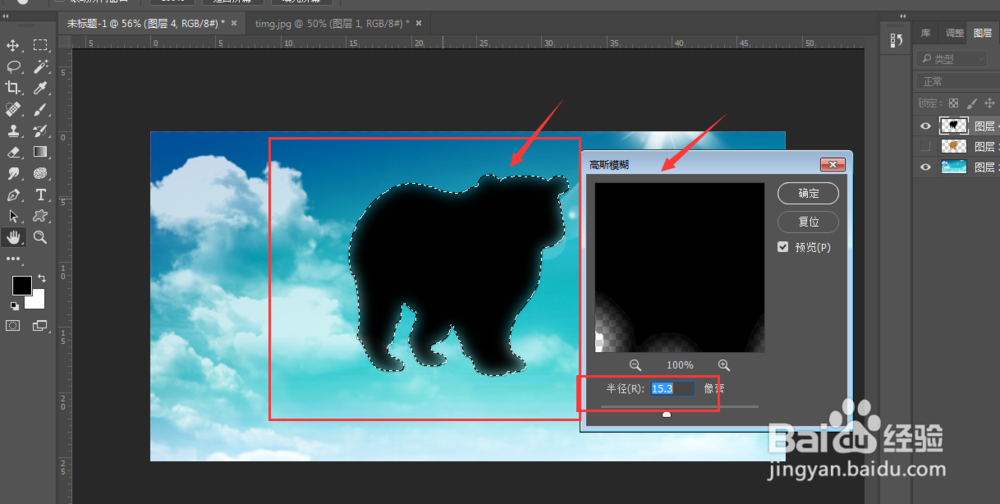
Task: Zoom in the Gaussian Blur preview
Action: 724,365
